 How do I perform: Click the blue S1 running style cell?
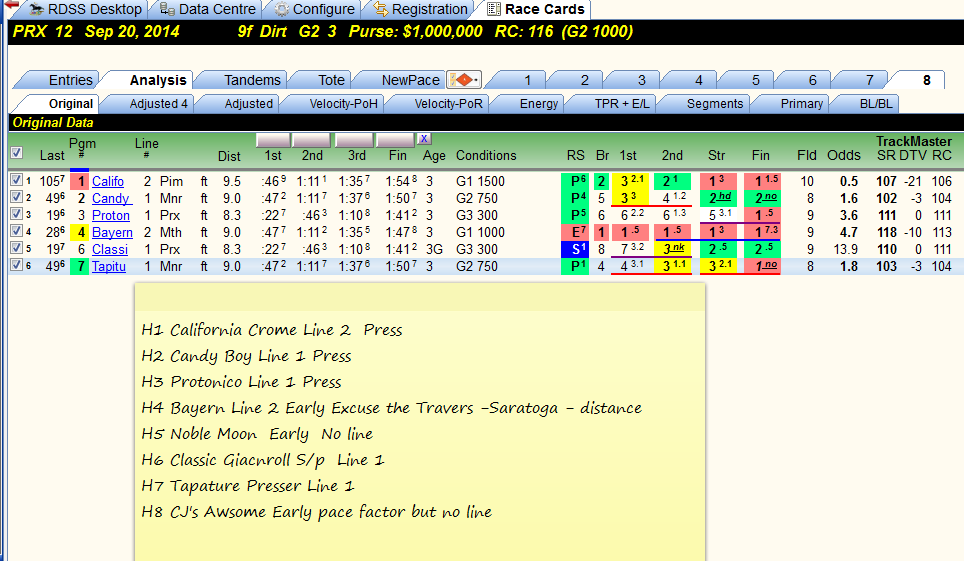coord(575,250)
